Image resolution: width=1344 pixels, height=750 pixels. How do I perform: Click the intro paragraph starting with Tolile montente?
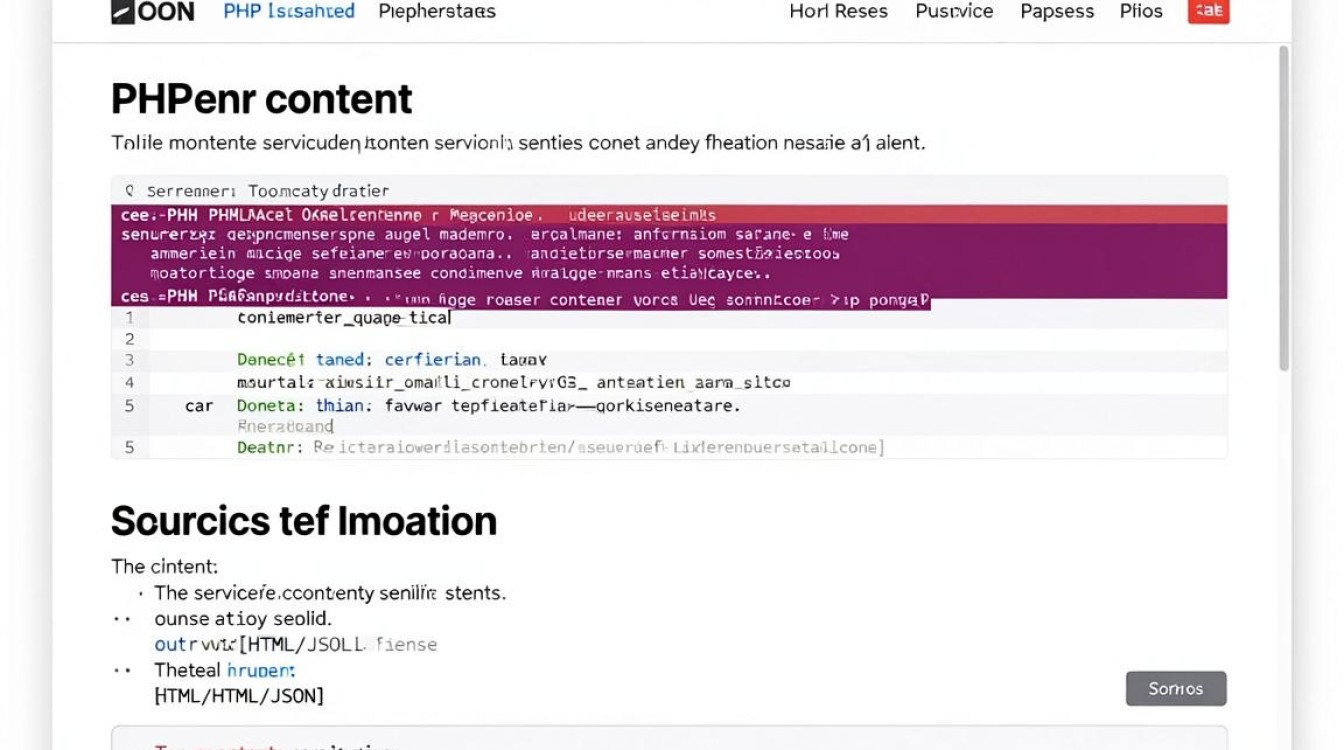(x=518, y=142)
